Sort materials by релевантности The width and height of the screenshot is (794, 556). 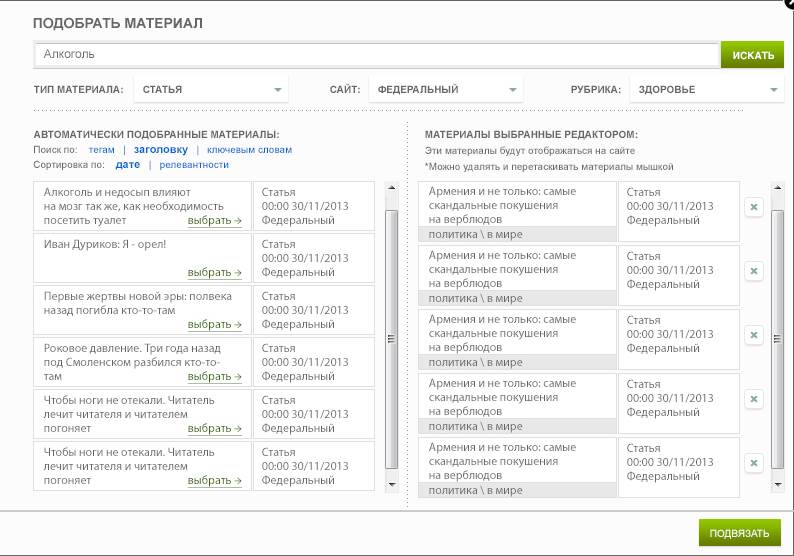pyautogui.click(x=193, y=165)
